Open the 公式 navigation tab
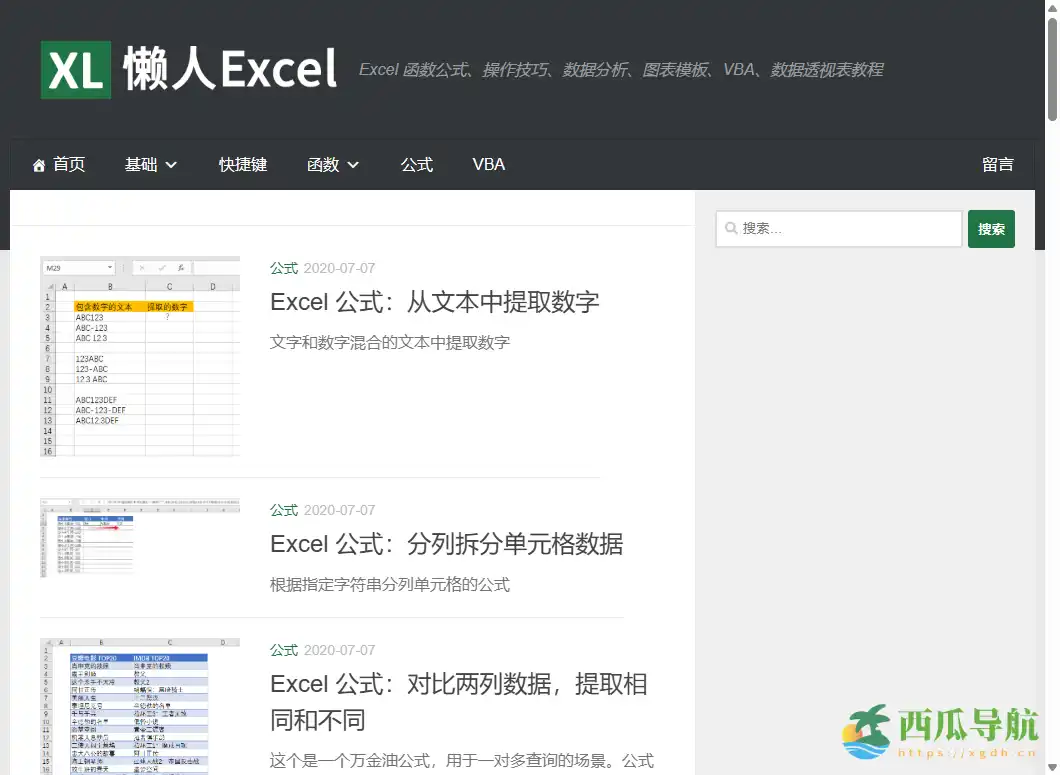This screenshot has width=1060, height=775. 417,164
